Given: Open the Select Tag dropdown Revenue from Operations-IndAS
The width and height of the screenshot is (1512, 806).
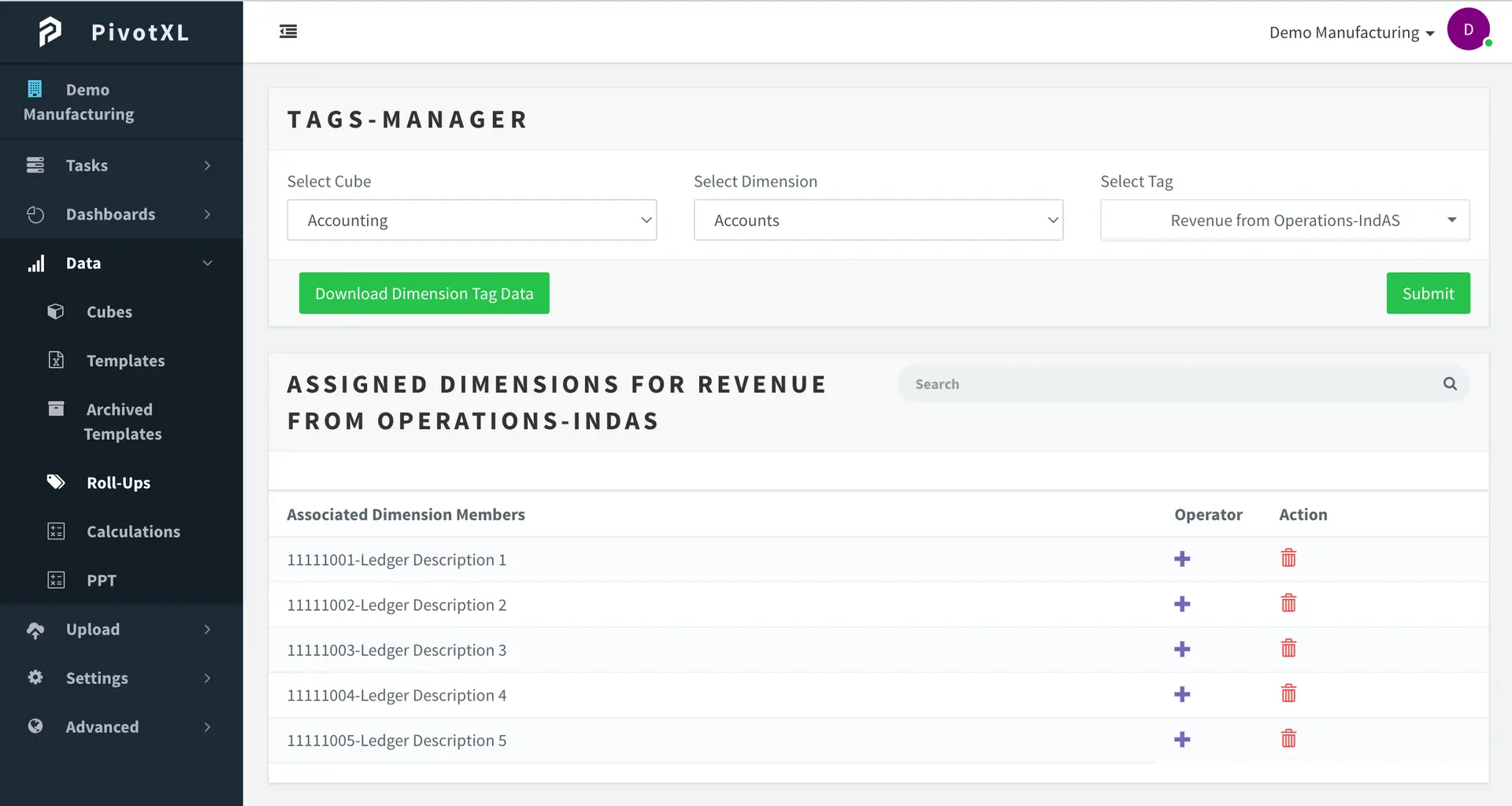Looking at the screenshot, I should click(x=1284, y=220).
